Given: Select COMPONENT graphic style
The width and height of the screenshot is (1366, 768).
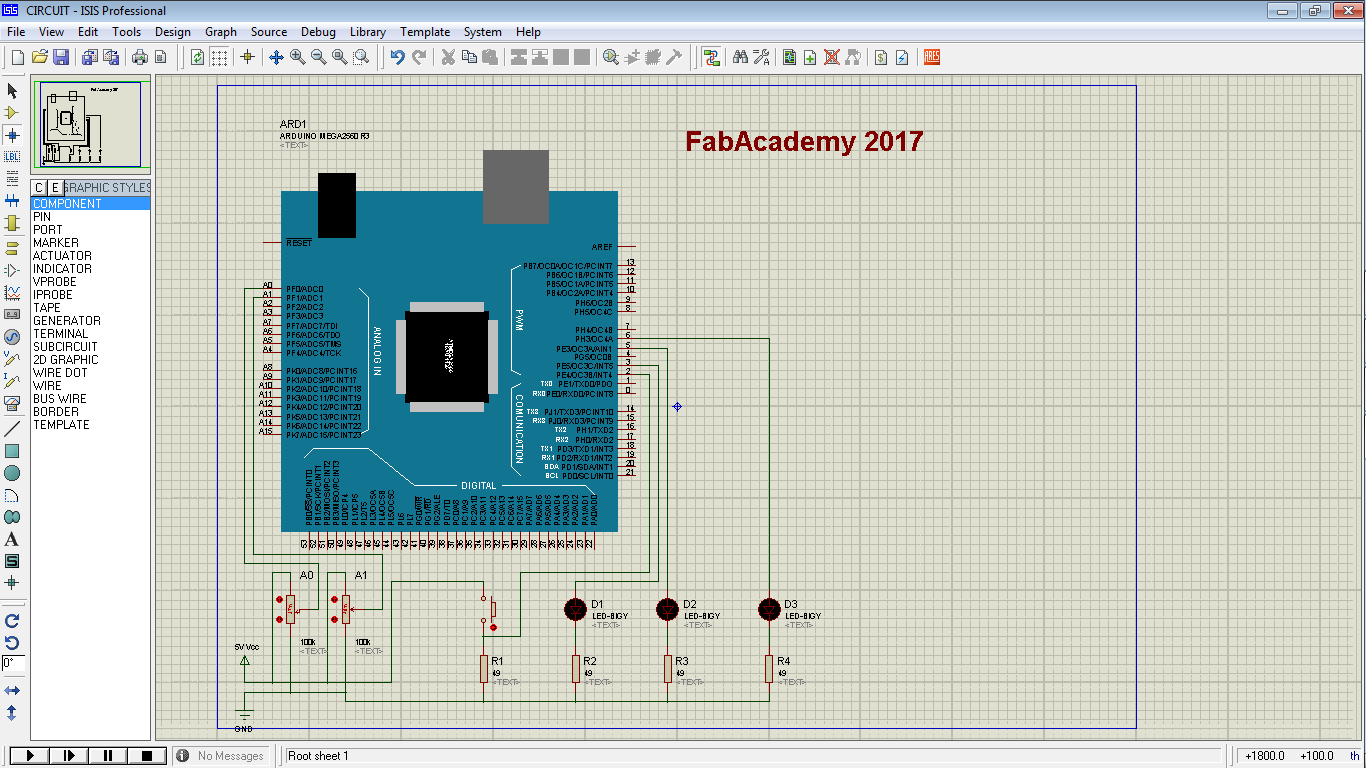Looking at the screenshot, I should 91,204.
